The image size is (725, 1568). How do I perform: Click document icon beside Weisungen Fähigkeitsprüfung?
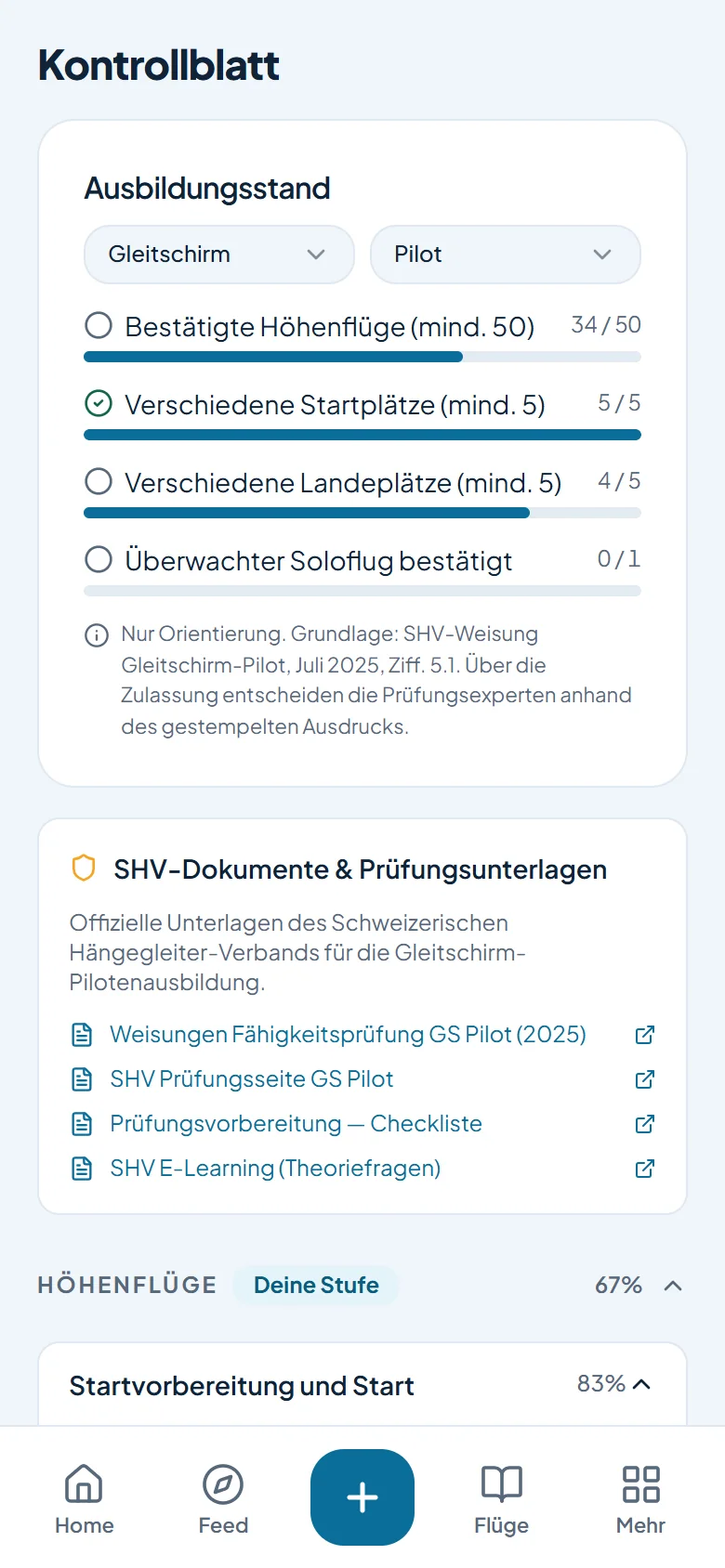(x=82, y=1035)
